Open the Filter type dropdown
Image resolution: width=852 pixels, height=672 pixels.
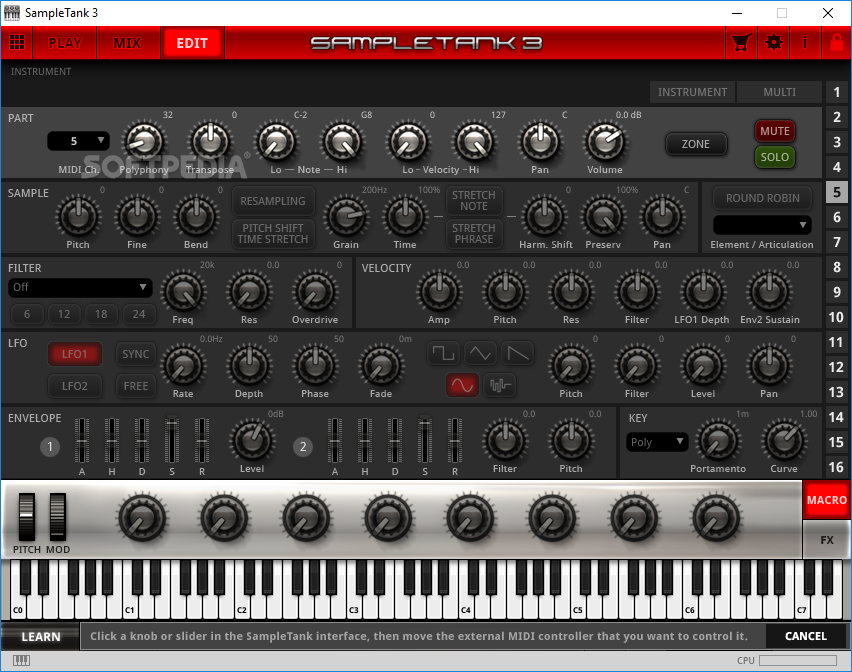(x=80, y=287)
